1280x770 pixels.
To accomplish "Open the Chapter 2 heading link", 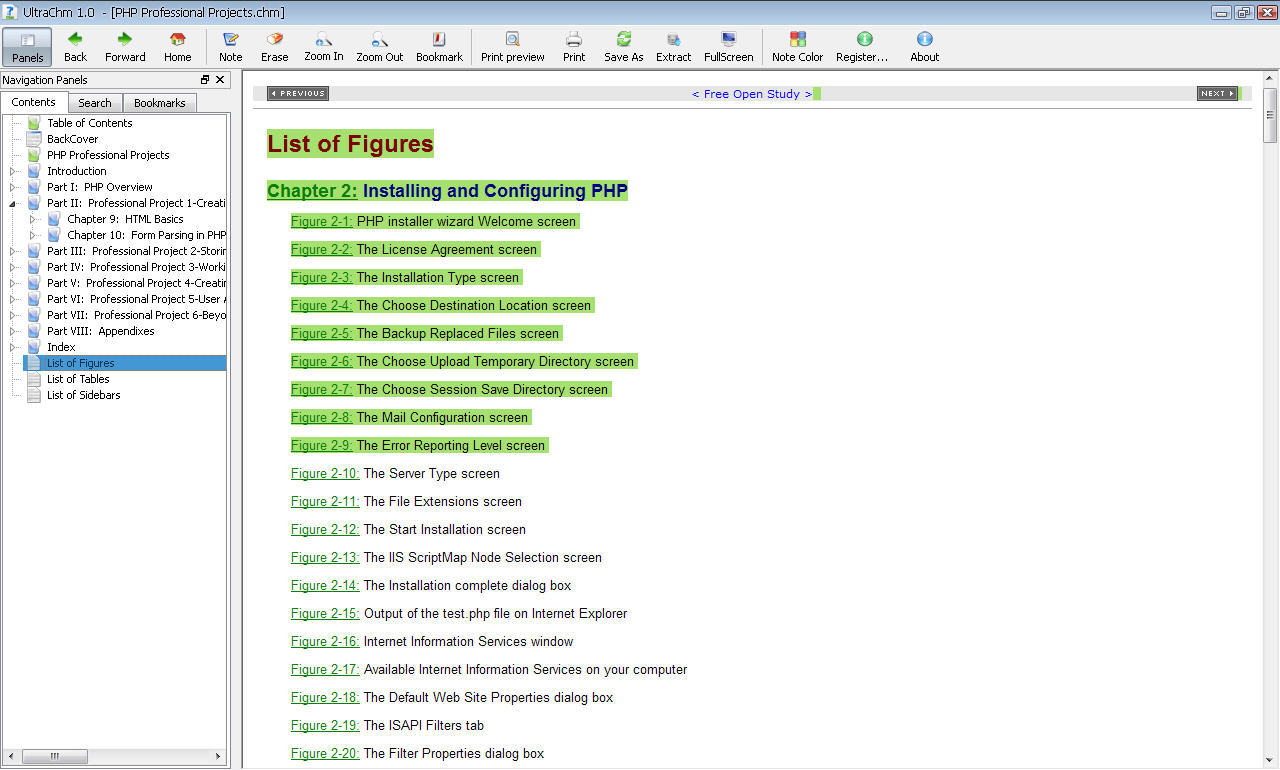I will (312, 191).
